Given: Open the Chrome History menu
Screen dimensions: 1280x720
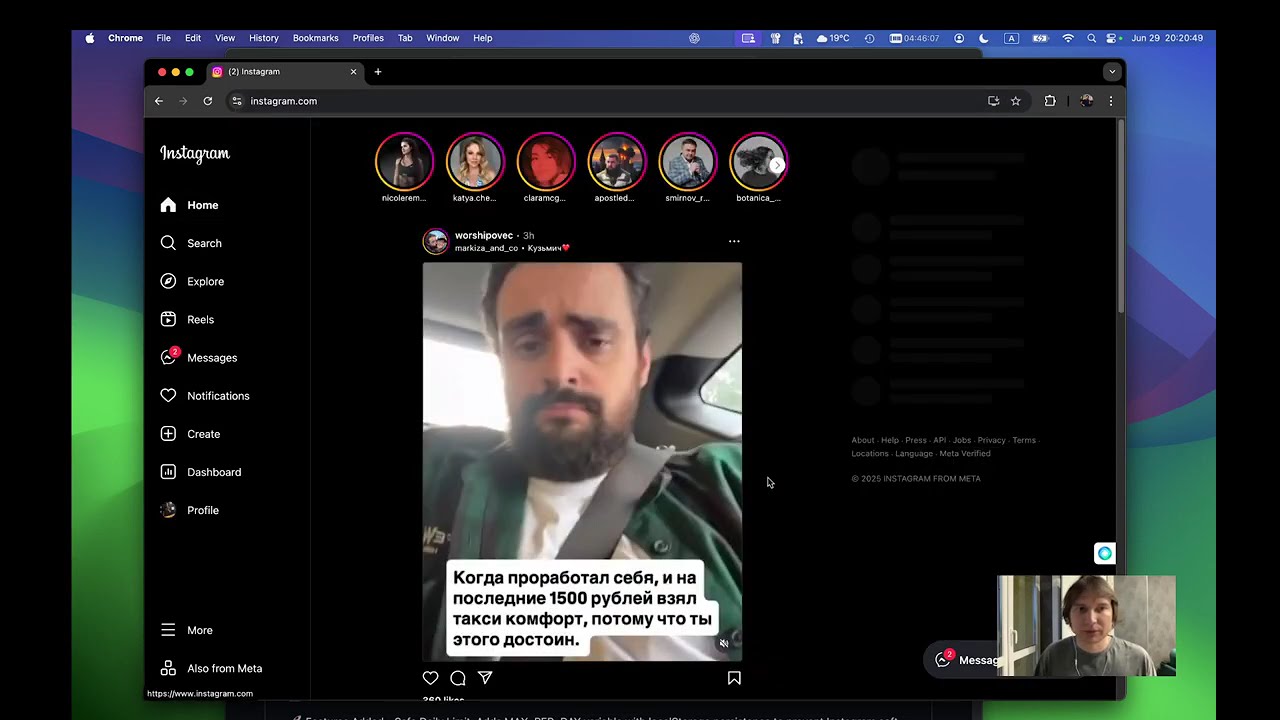Looking at the screenshot, I should tap(264, 38).
